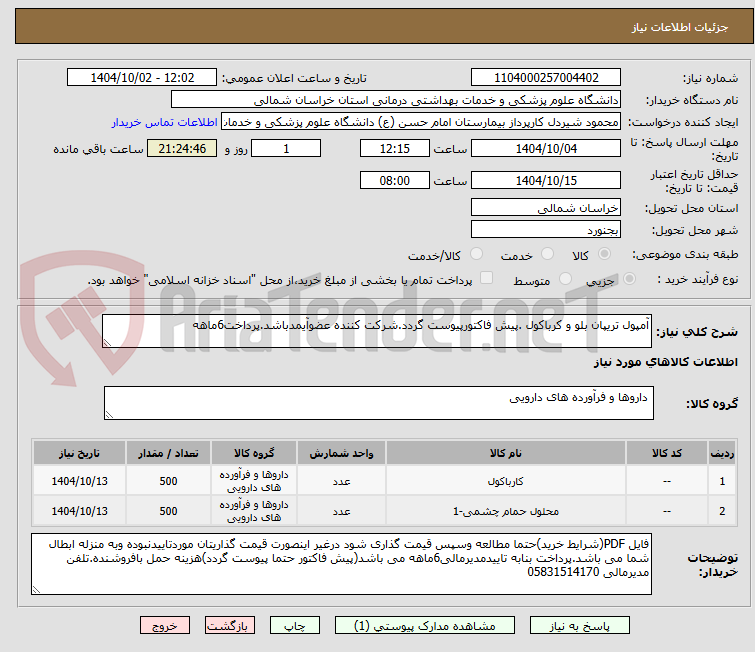
Task: Click the خروج exit button
Action: click(x=165, y=626)
